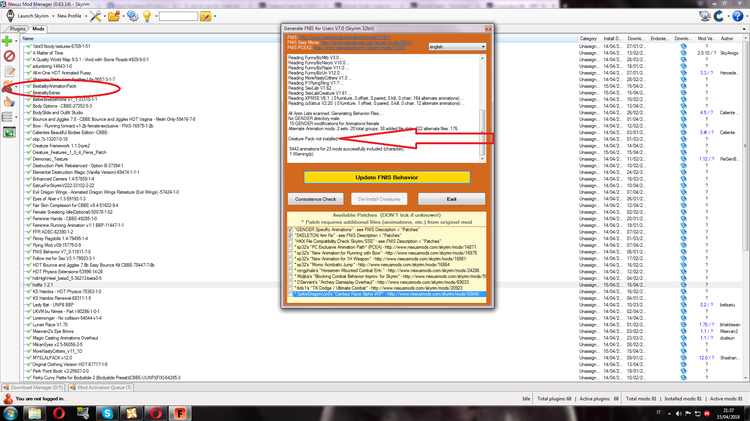Untick the SKELETON Arm Fix patch
The width and height of the screenshot is (750, 421).
[290, 236]
